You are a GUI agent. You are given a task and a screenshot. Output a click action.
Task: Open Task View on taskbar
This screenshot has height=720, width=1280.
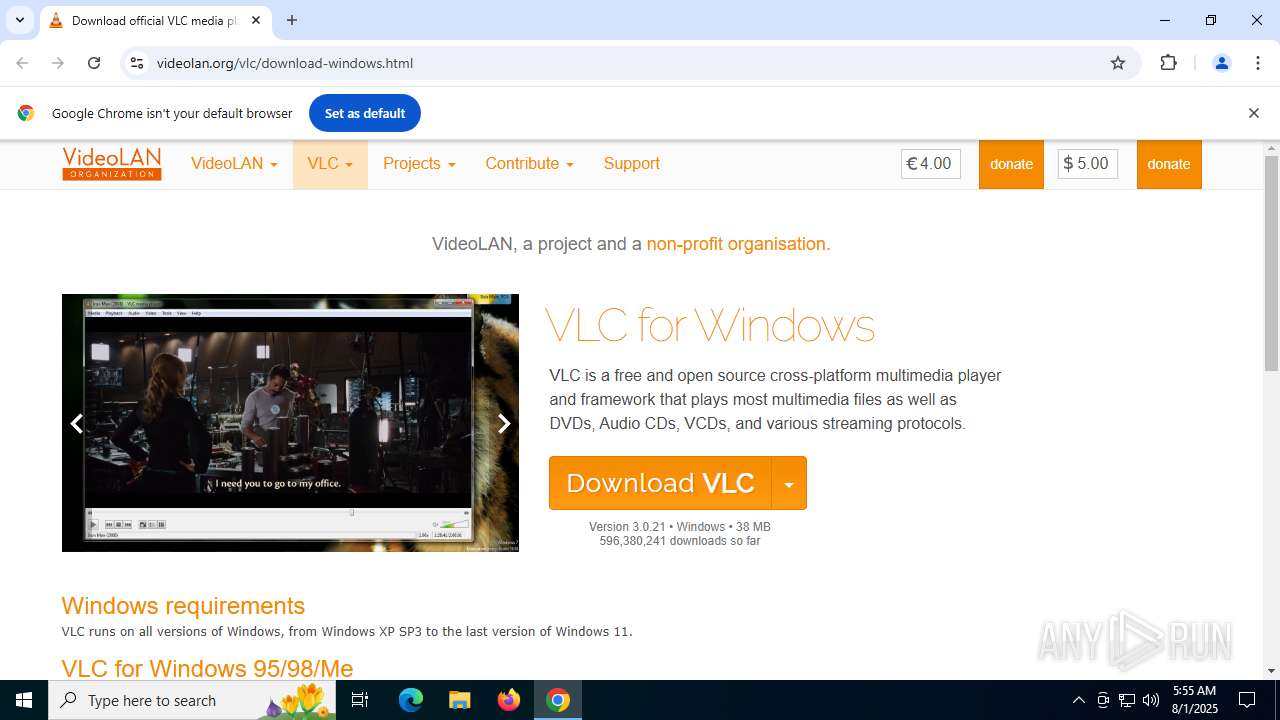click(360, 700)
